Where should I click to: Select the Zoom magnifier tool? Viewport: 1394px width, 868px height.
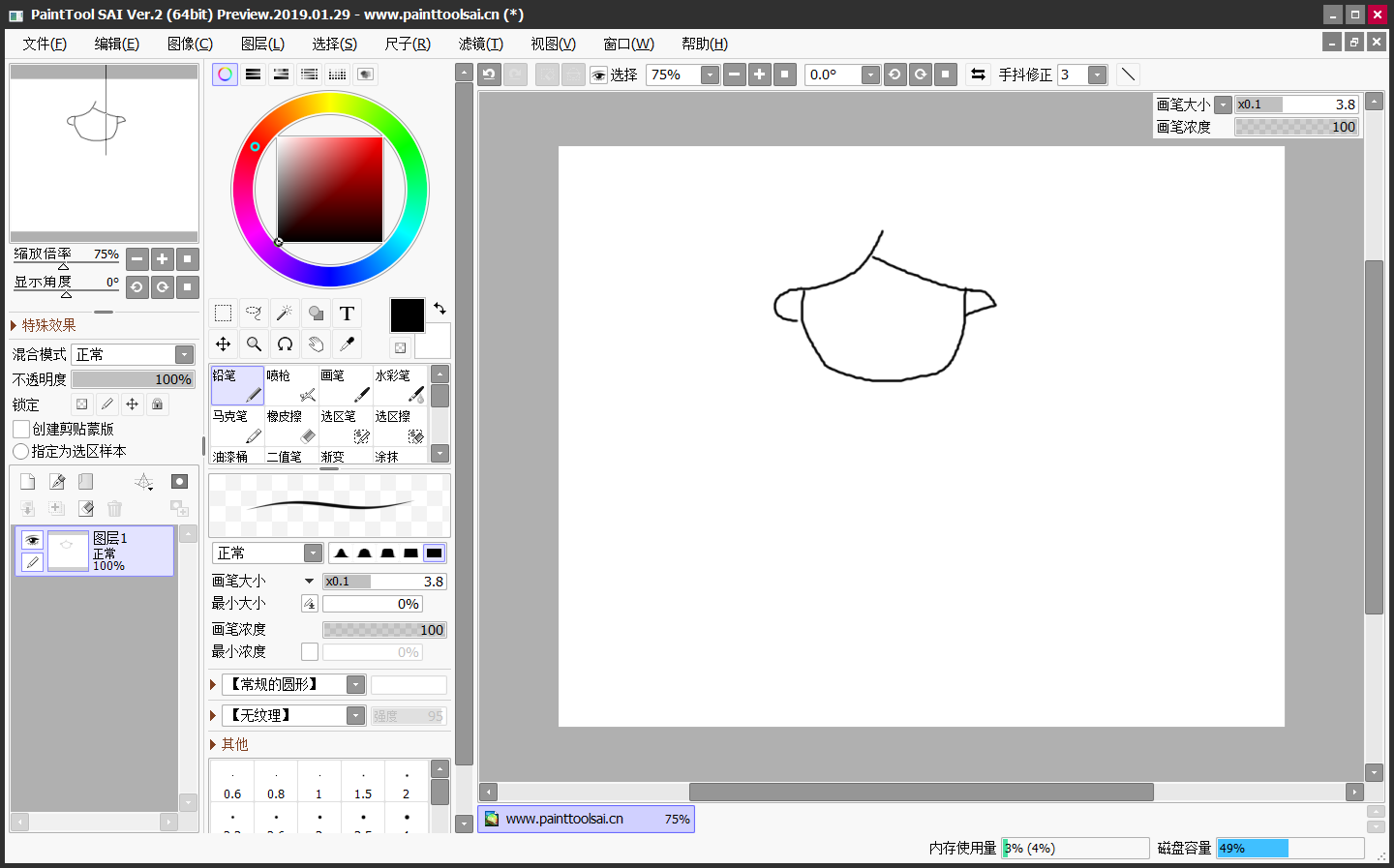click(254, 344)
